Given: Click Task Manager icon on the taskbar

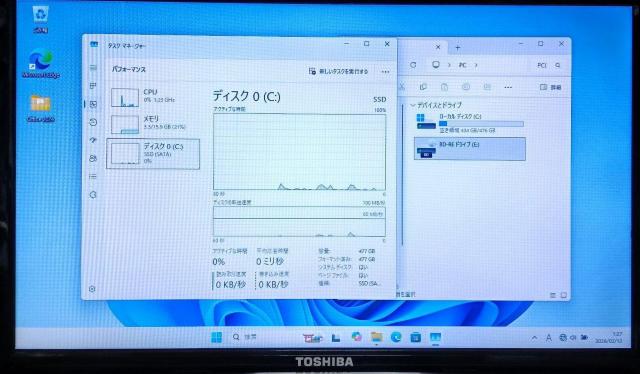Looking at the screenshot, I should pyautogui.click(x=436, y=337).
